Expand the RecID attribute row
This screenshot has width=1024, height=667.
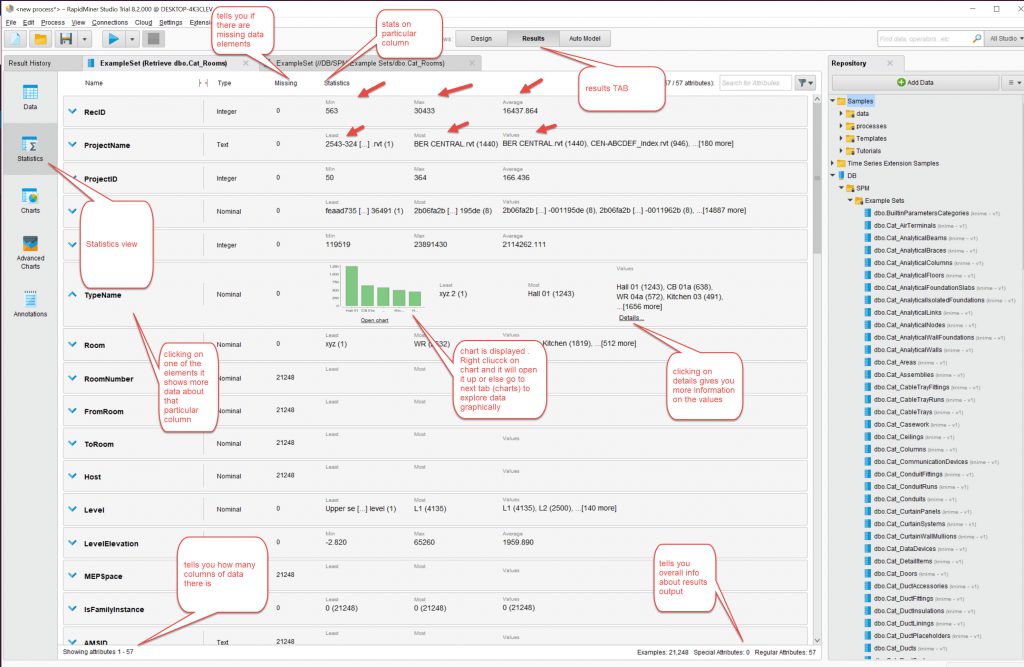tap(72, 112)
